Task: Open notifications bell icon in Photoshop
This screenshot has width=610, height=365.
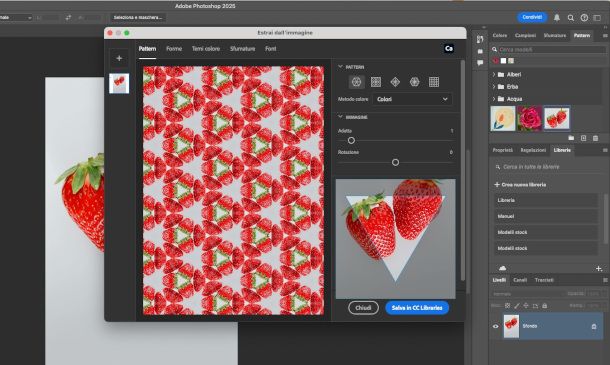Action: pos(557,18)
